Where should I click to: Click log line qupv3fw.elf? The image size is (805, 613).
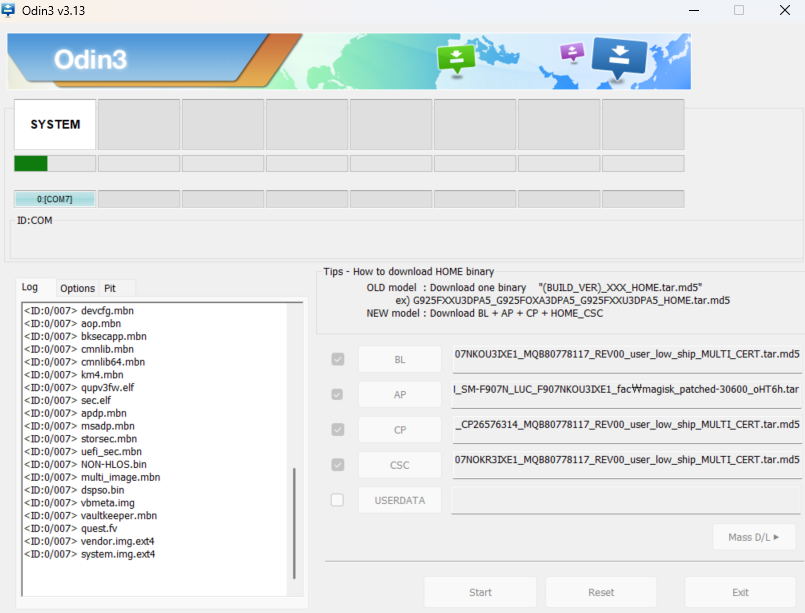coord(79,387)
